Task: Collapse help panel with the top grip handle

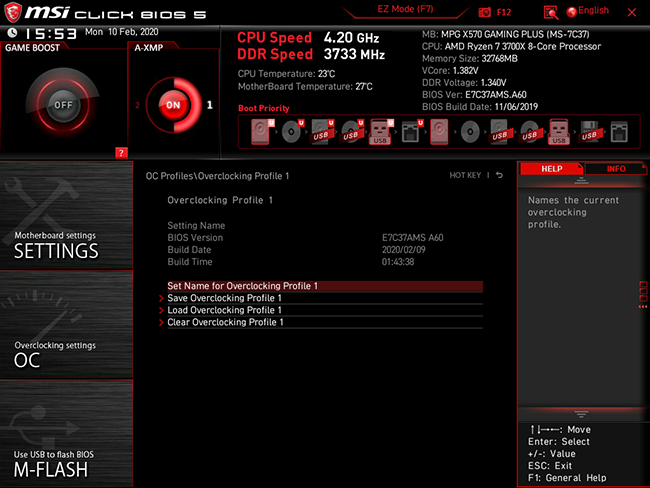Action: pos(581,181)
